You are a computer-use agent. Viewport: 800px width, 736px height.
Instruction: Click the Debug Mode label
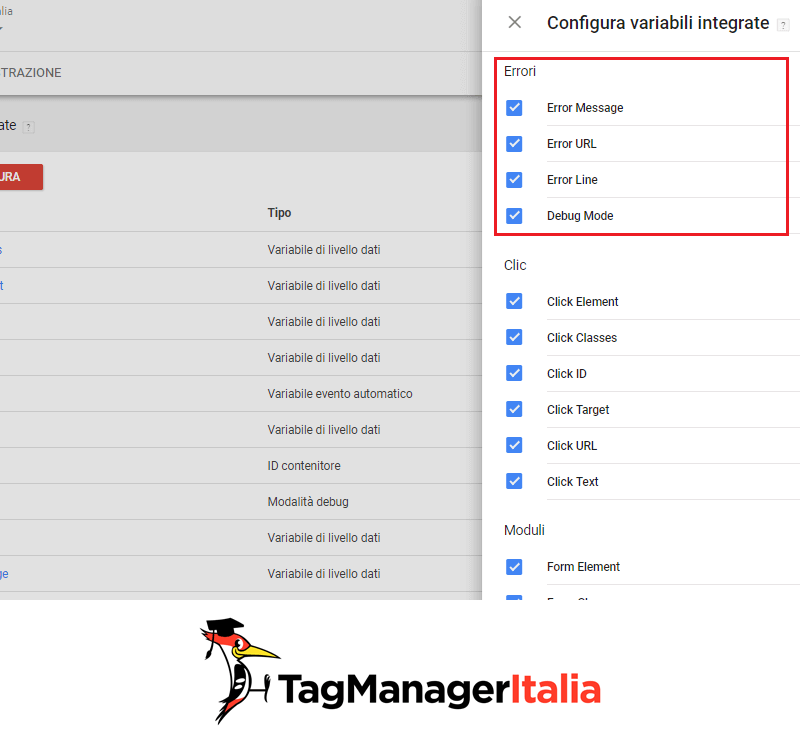[580, 216]
